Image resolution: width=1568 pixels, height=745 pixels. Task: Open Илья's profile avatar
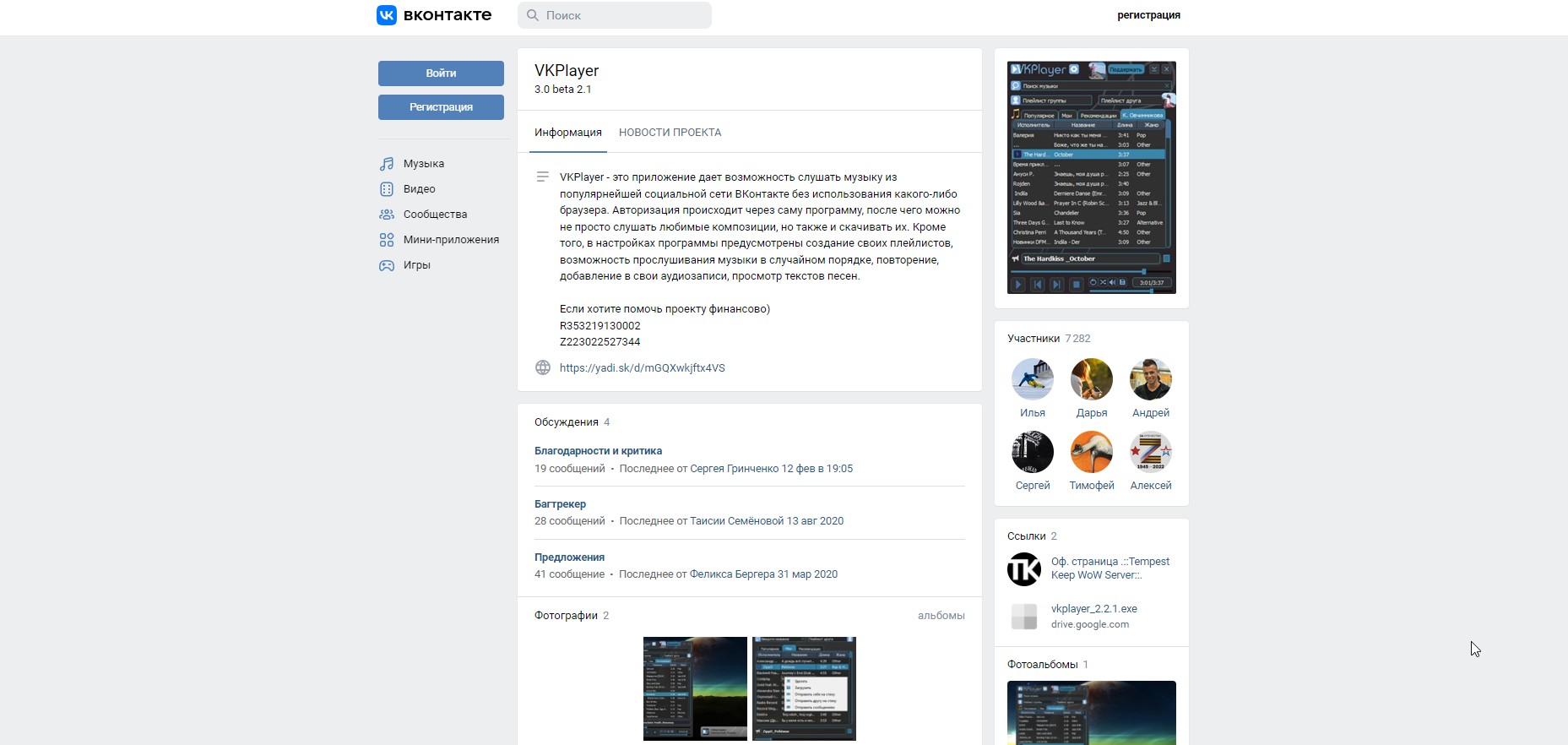coord(1033,379)
